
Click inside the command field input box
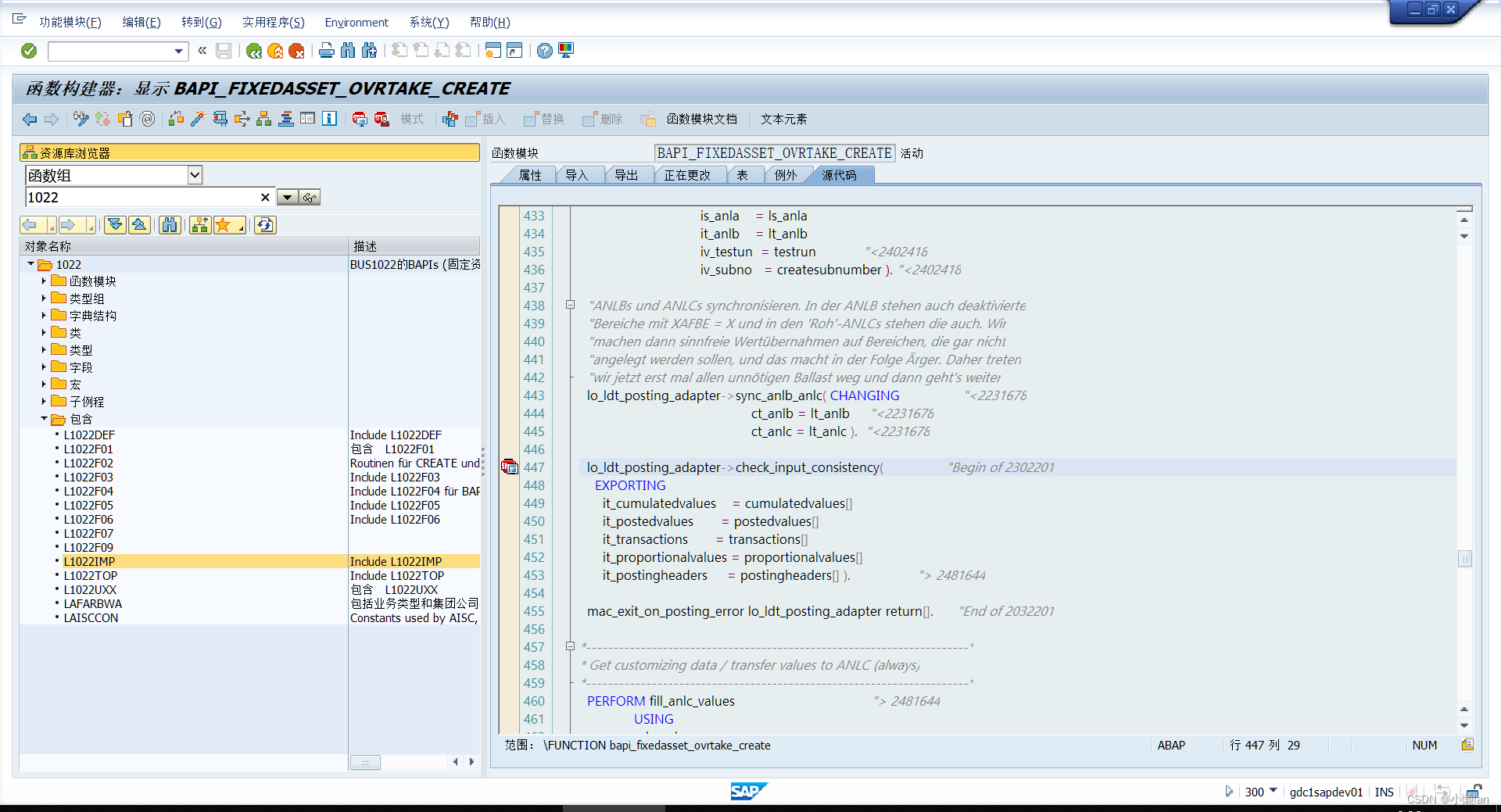(113, 51)
